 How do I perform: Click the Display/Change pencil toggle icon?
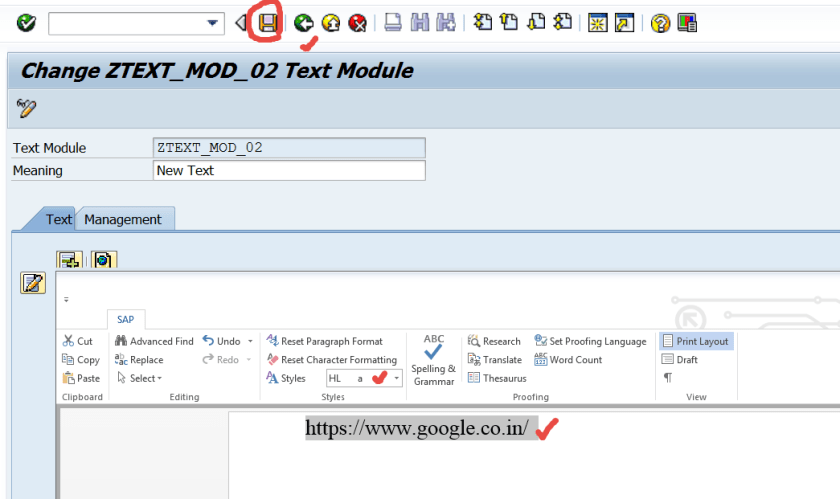click(26, 108)
